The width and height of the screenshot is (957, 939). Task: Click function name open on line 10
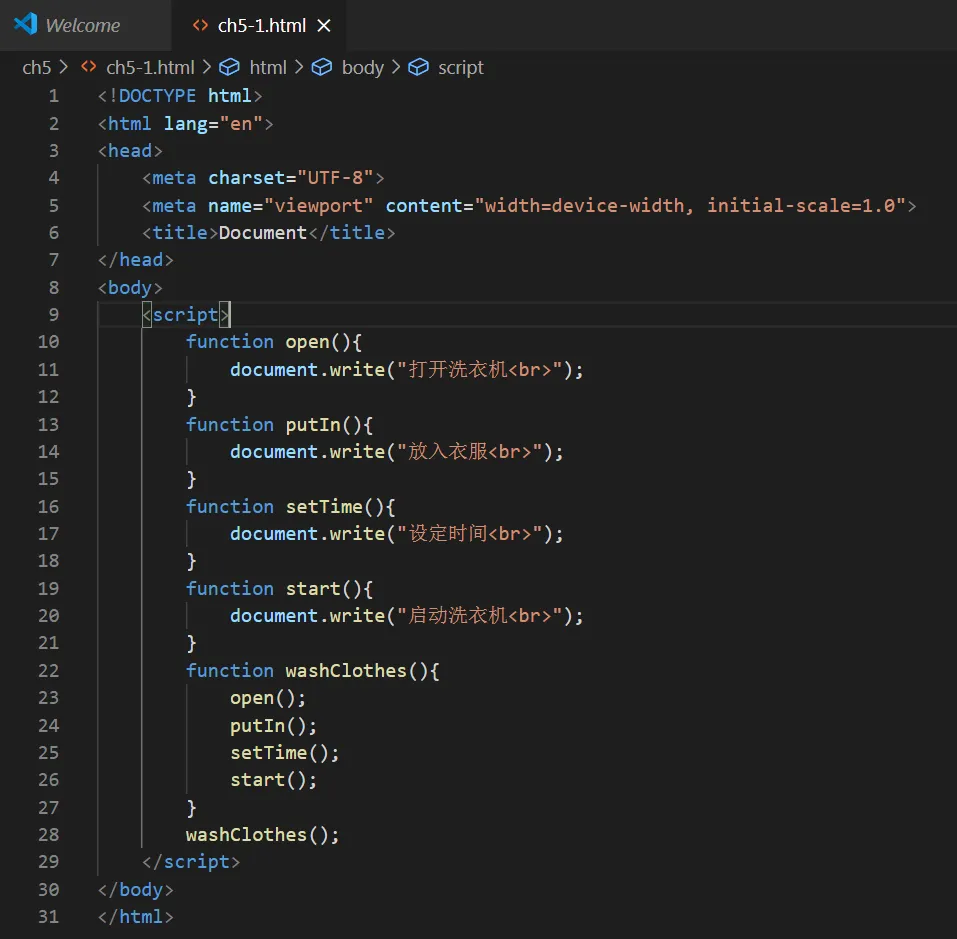308,342
